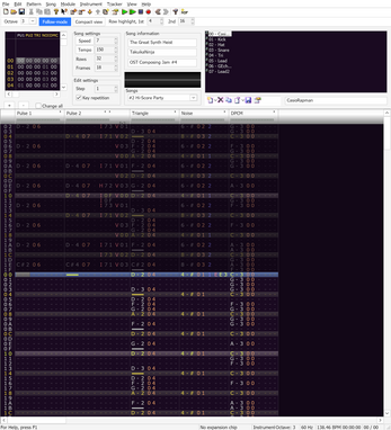Click the Tempo button in Song settings

[x=84, y=50]
